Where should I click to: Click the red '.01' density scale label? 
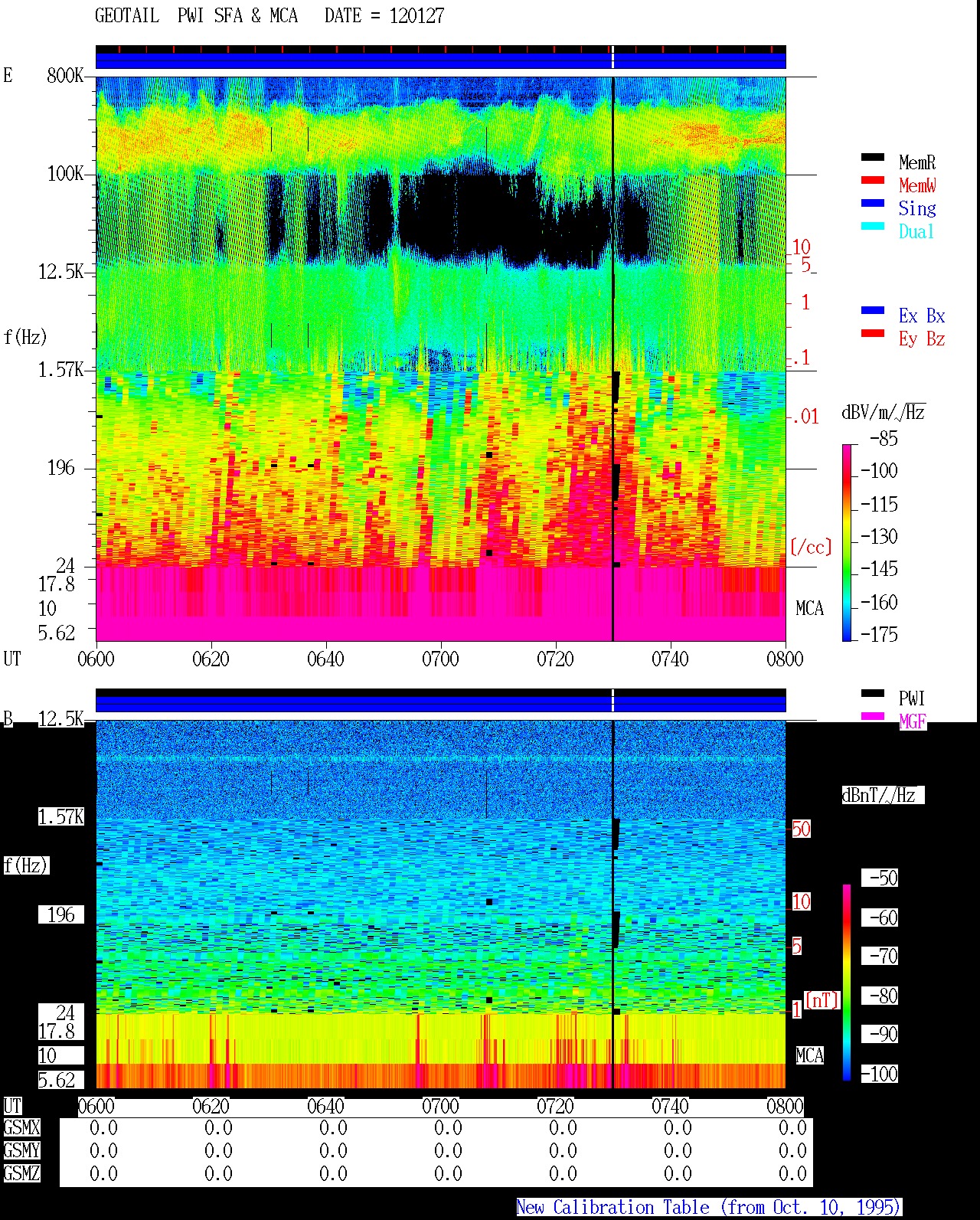click(x=805, y=417)
